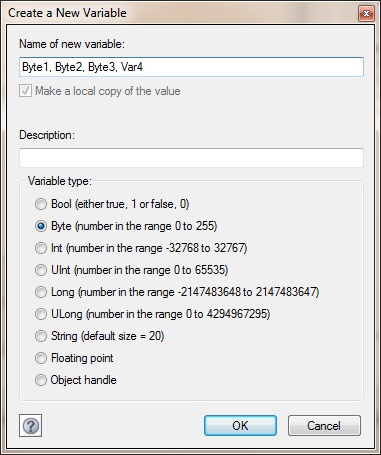Toggle Make a local copy checkbox
Screen dimensions: 381x455
[x=26, y=91]
